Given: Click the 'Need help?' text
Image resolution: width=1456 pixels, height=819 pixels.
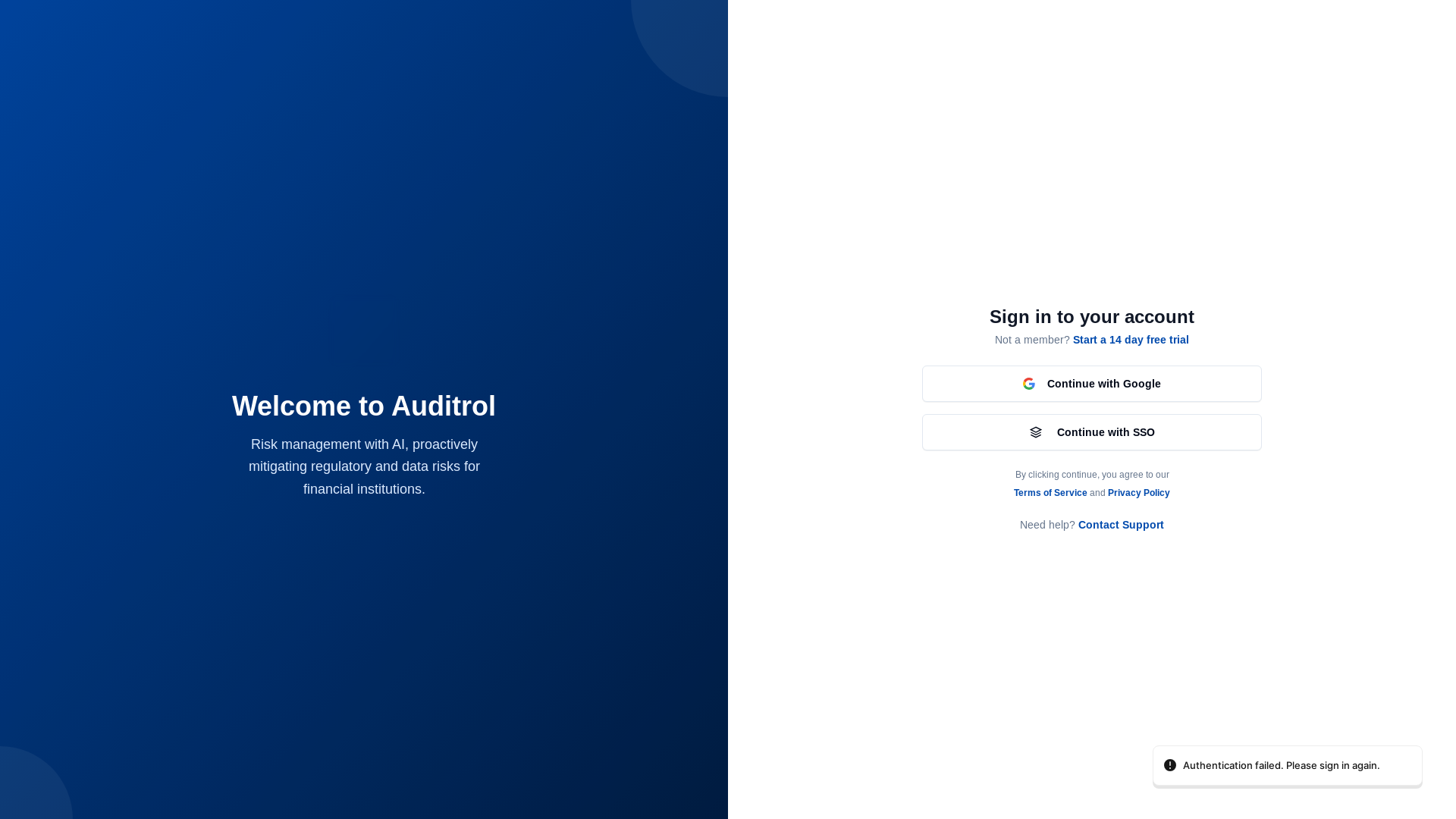Looking at the screenshot, I should pos(1046,525).
